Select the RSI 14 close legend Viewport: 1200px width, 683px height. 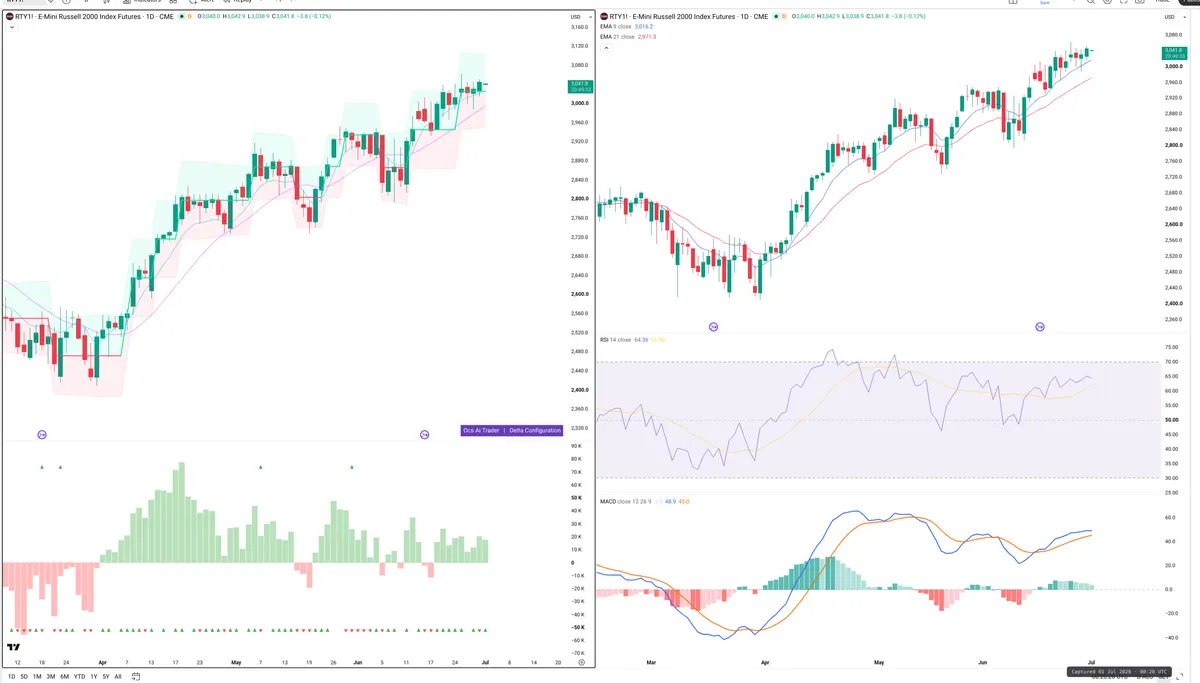click(615, 340)
